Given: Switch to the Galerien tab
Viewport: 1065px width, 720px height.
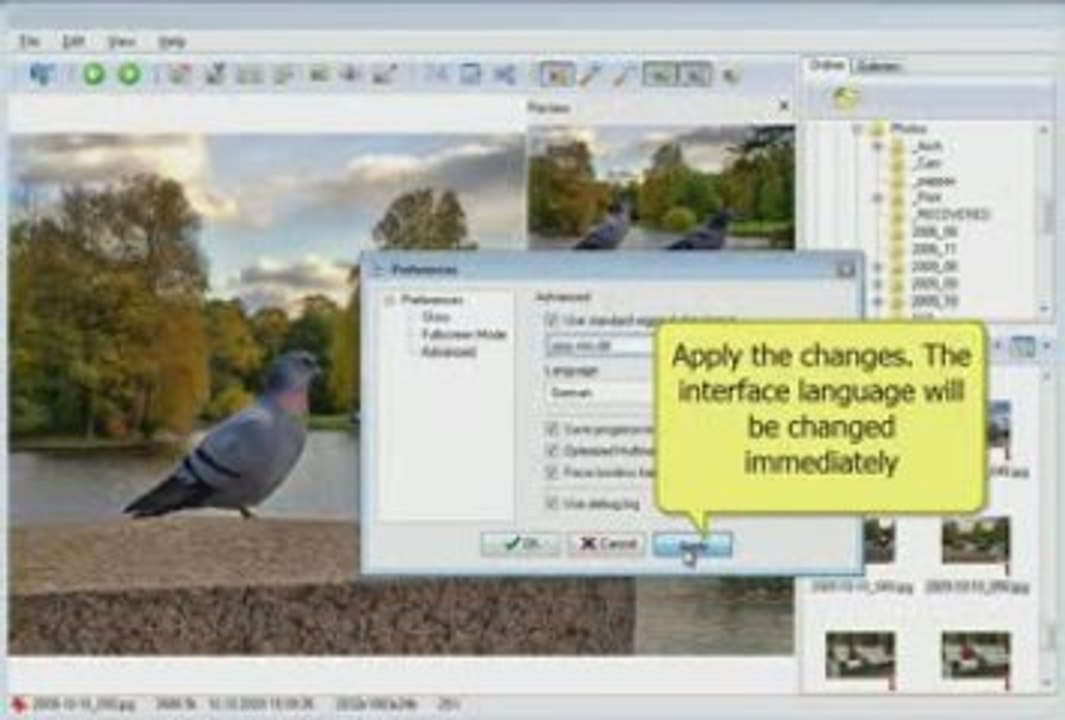Looking at the screenshot, I should click(878, 66).
